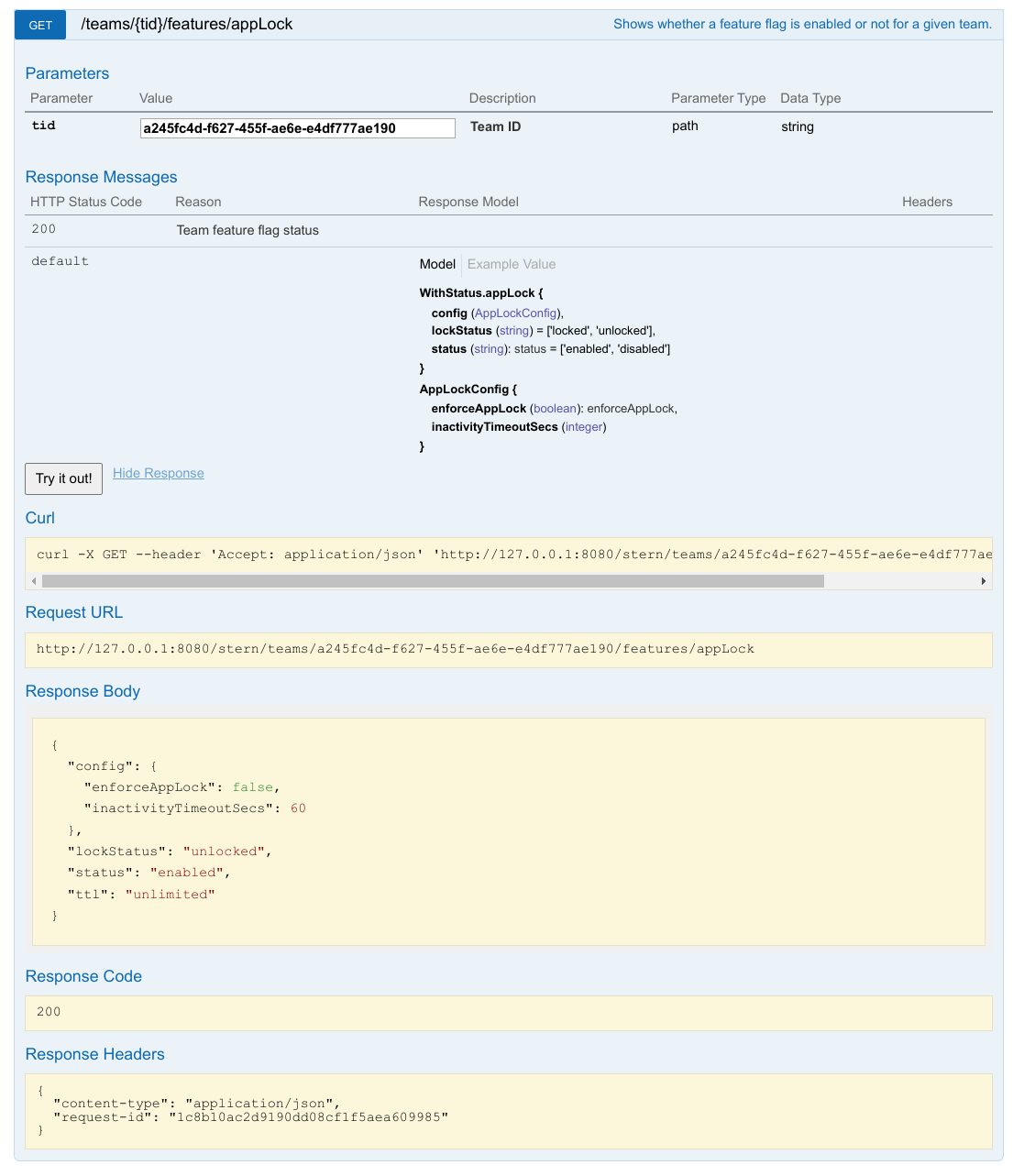This screenshot has width=1024, height=1176.
Task: Click the curl command text box
Action: click(509, 555)
